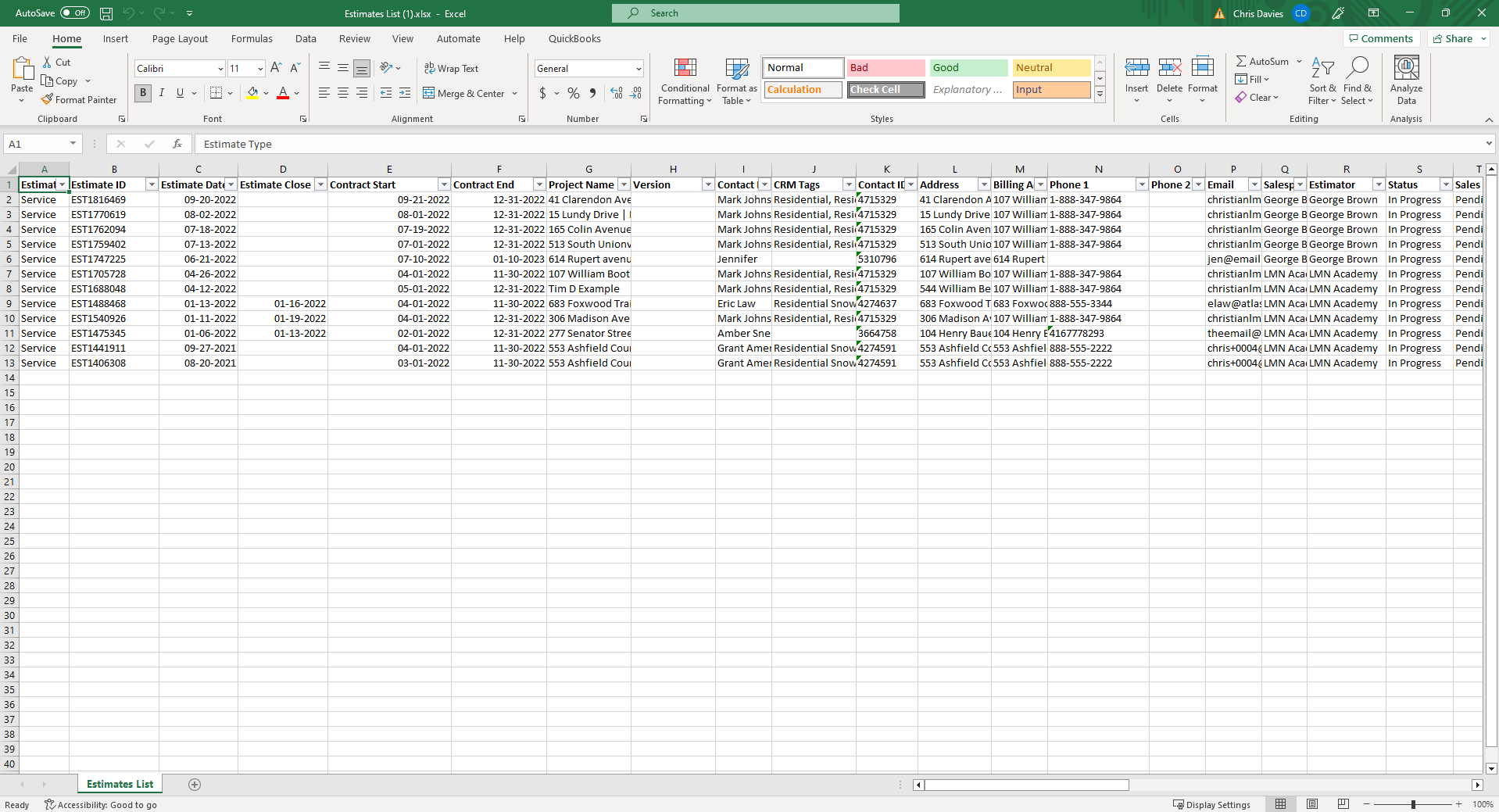Apply percent style to cells

click(x=574, y=94)
